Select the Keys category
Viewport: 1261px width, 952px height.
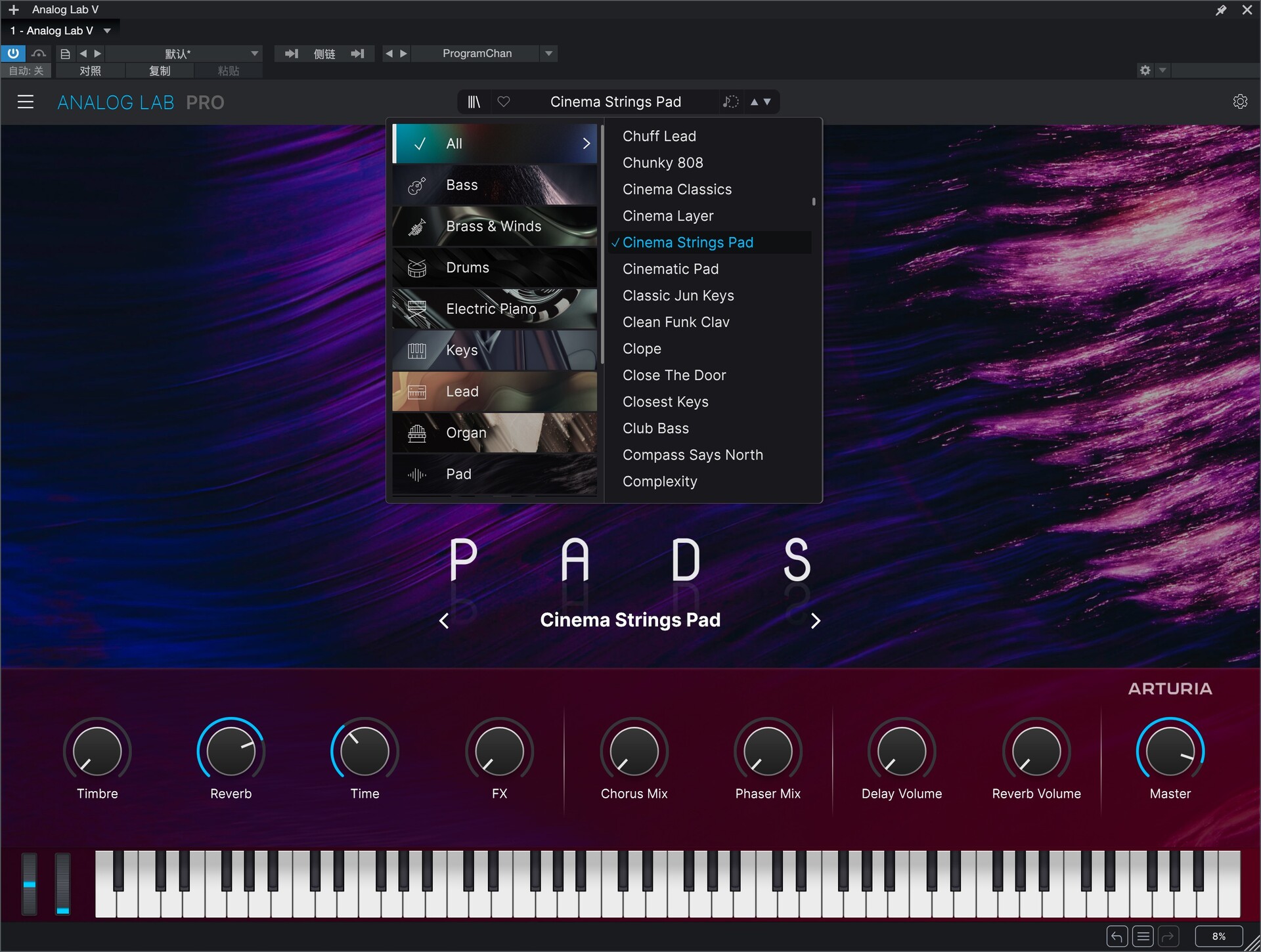pyautogui.click(x=495, y=351)
